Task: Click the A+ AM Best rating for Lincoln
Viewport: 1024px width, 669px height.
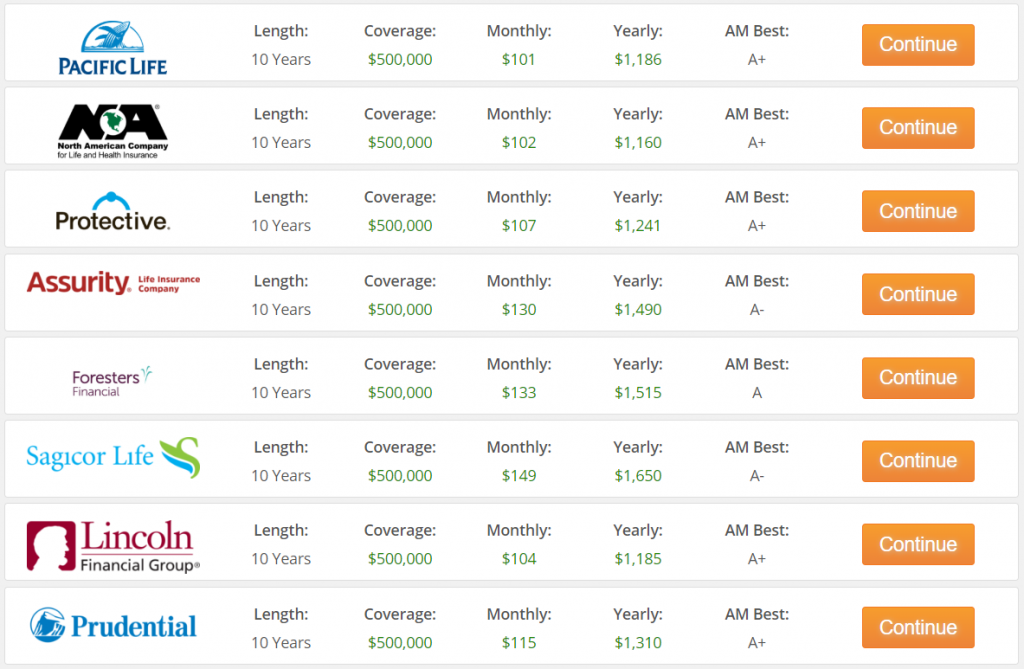Action: [x=757, y=559]
